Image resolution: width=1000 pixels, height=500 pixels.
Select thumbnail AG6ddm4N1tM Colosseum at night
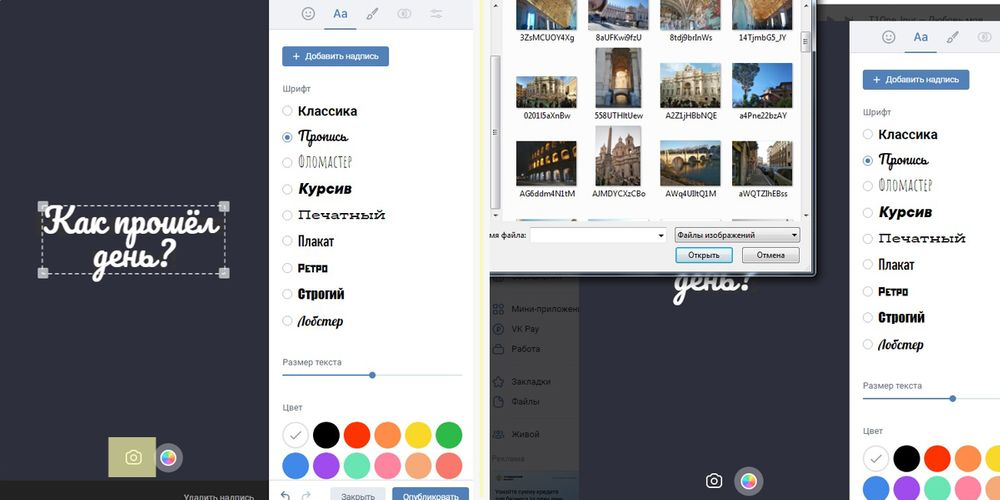(547, 163)
